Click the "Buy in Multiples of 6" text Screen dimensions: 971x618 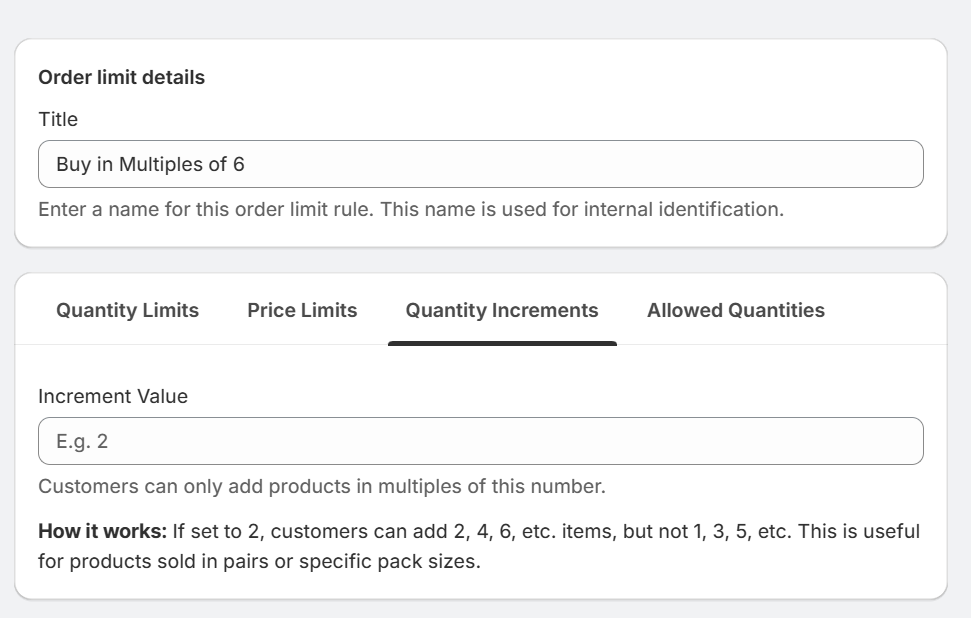[150, 164]
